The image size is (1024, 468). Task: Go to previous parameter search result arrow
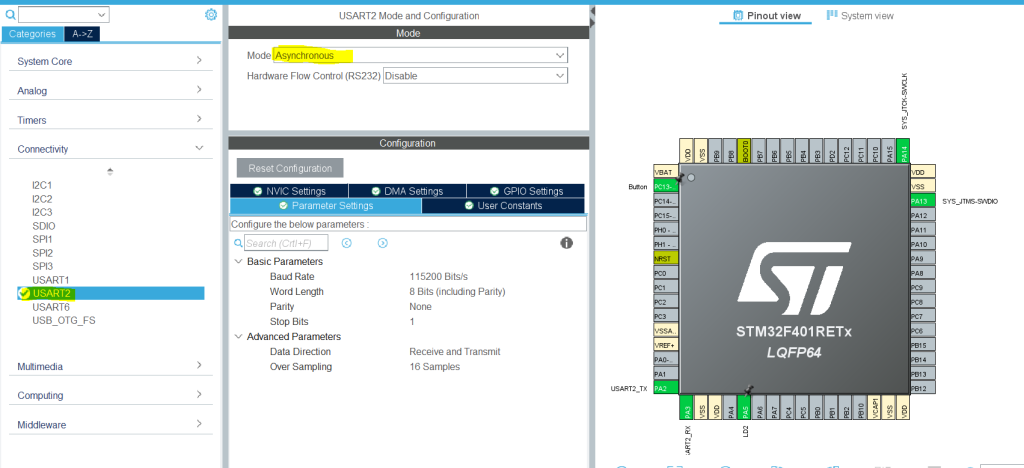point(346,243)
